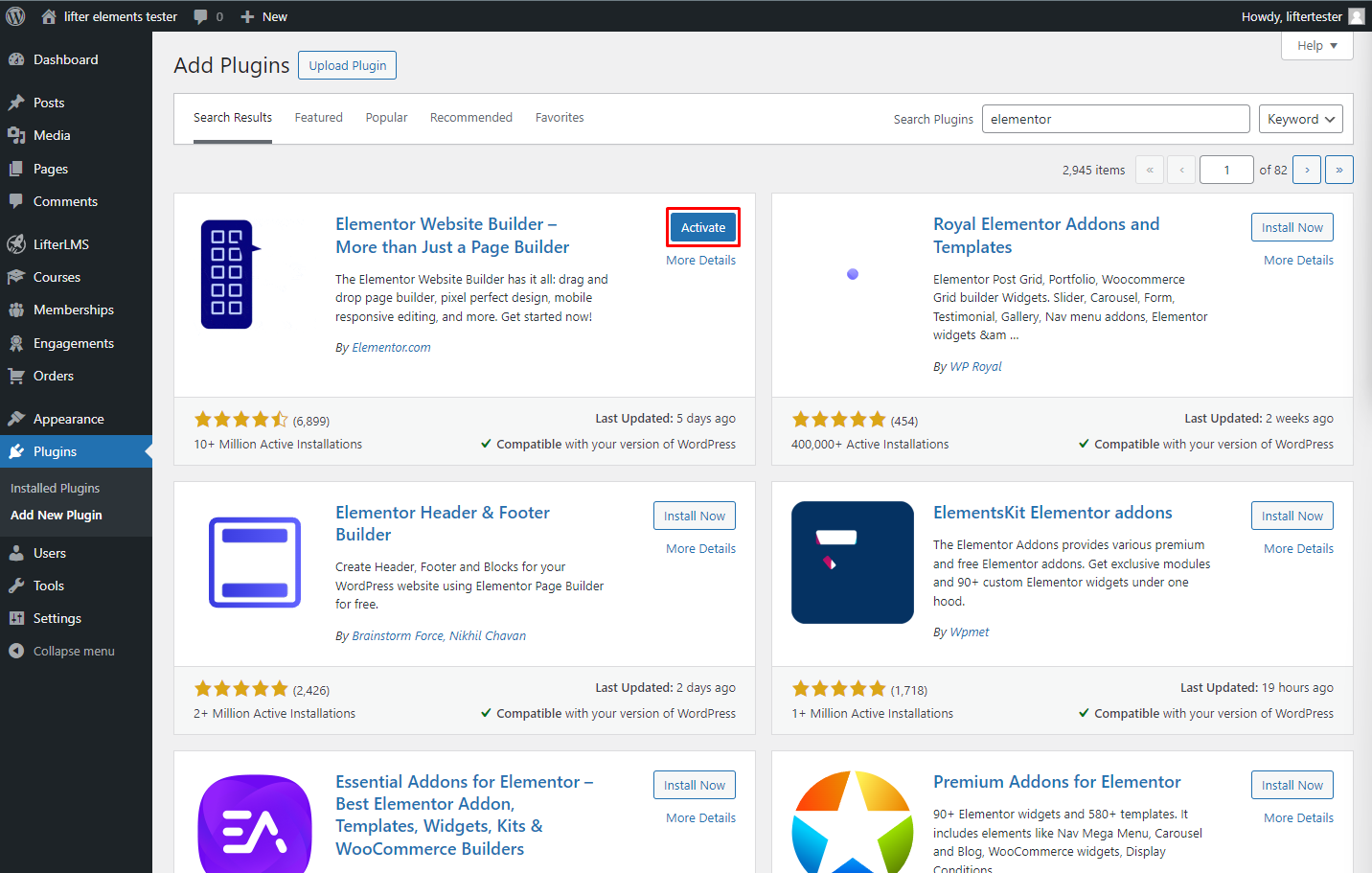Click the Engagements sidebar icon
1372x873 pixels.
coord(19,342)
